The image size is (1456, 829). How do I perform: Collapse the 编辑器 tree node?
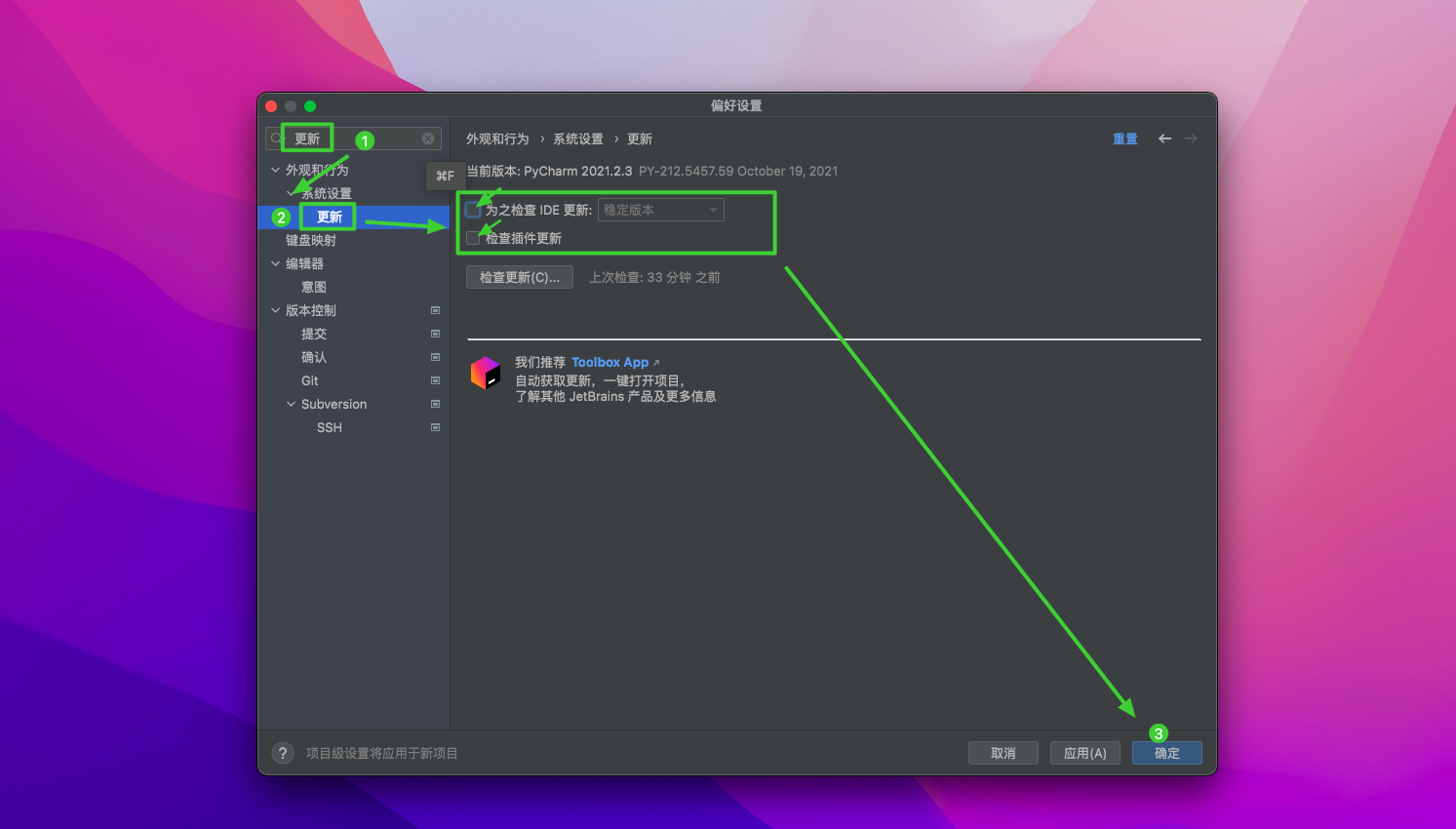(x=275, y=263)
